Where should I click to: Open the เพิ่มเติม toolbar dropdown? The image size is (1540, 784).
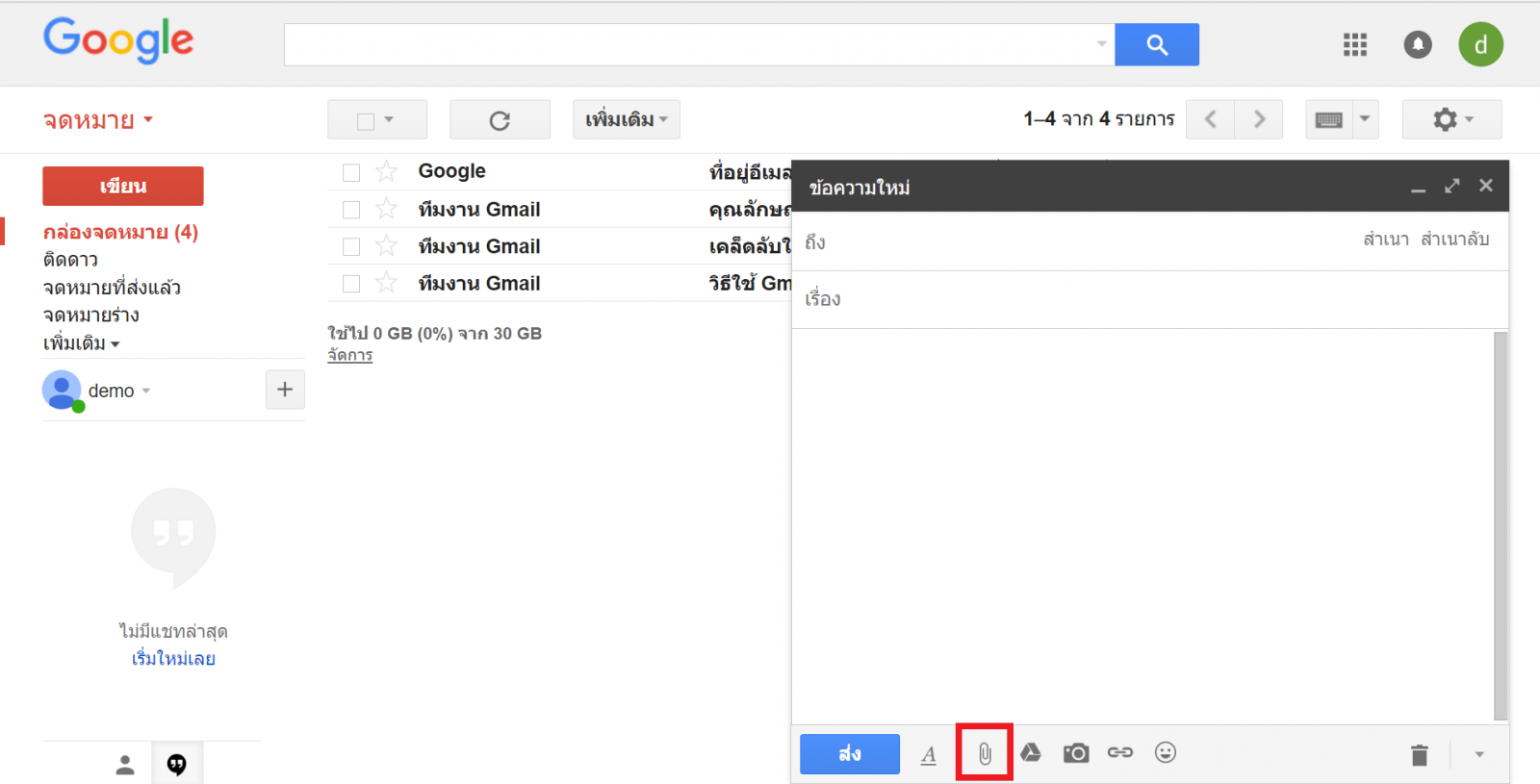(x=627, y=119)
